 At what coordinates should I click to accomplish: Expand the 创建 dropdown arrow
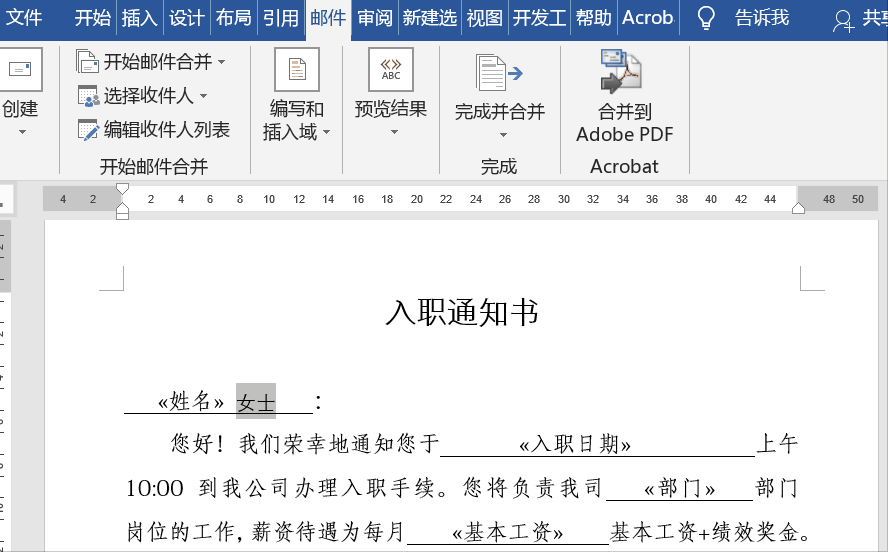click(x=22, y=132)
